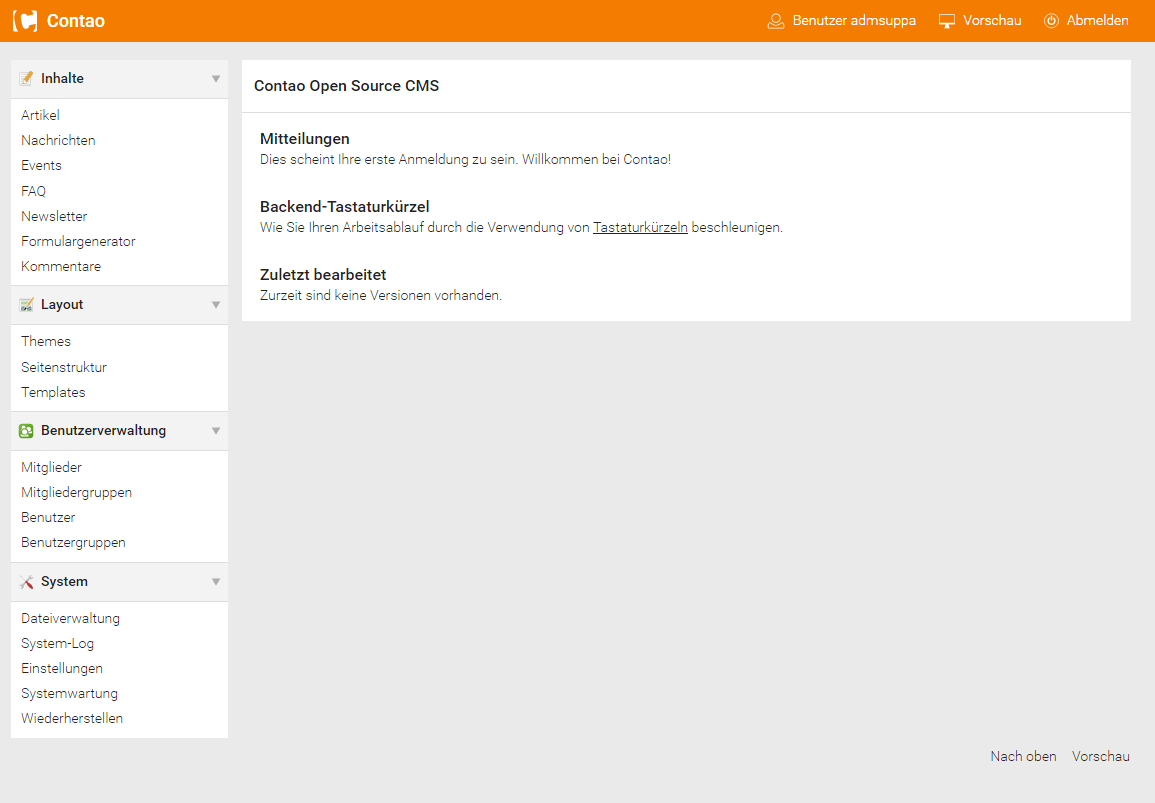The height and width of the screenshot is (803, 1155).
Task: Click the Nach oben footer link
Action: pos(1023,757)
